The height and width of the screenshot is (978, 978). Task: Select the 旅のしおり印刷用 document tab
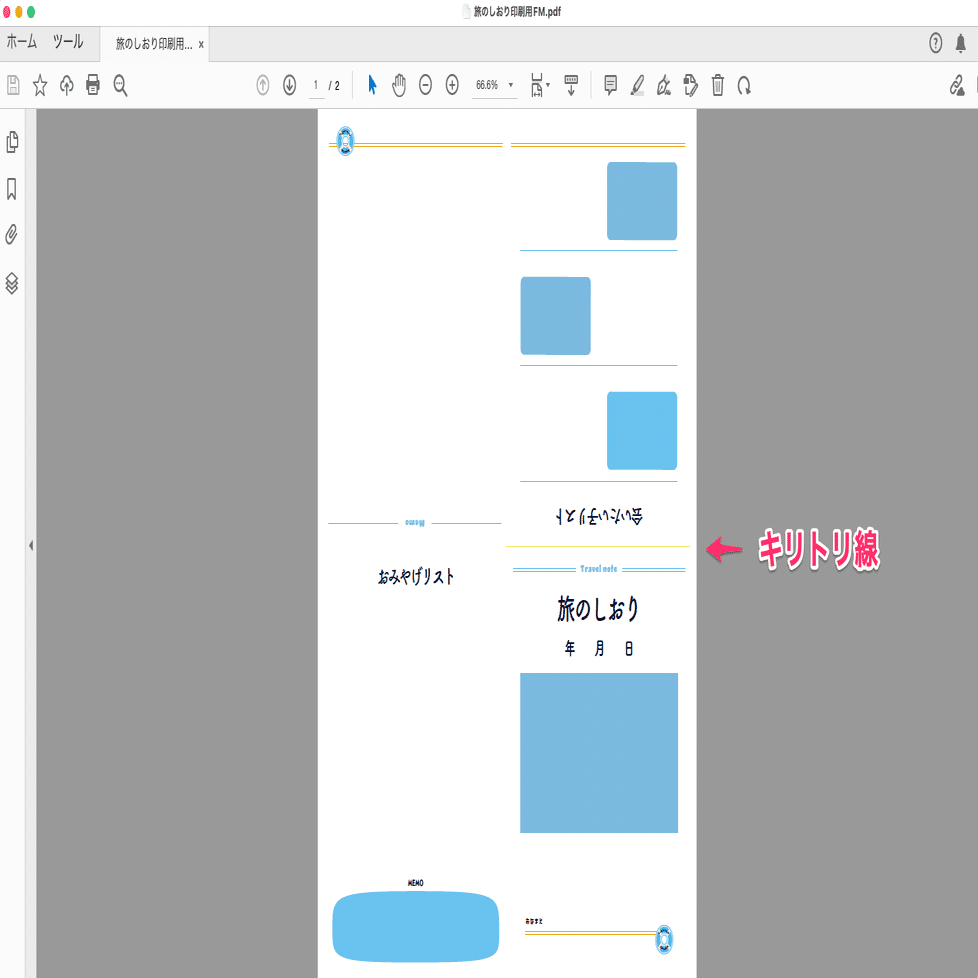154,44
